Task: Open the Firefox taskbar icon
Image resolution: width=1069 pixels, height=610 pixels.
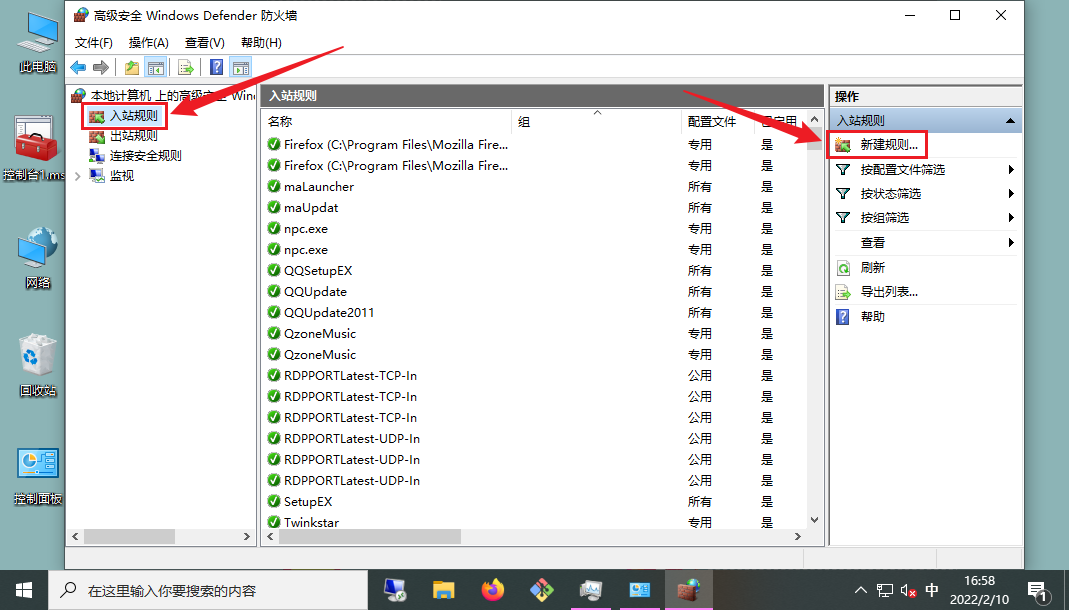Action: pos(493,590)
